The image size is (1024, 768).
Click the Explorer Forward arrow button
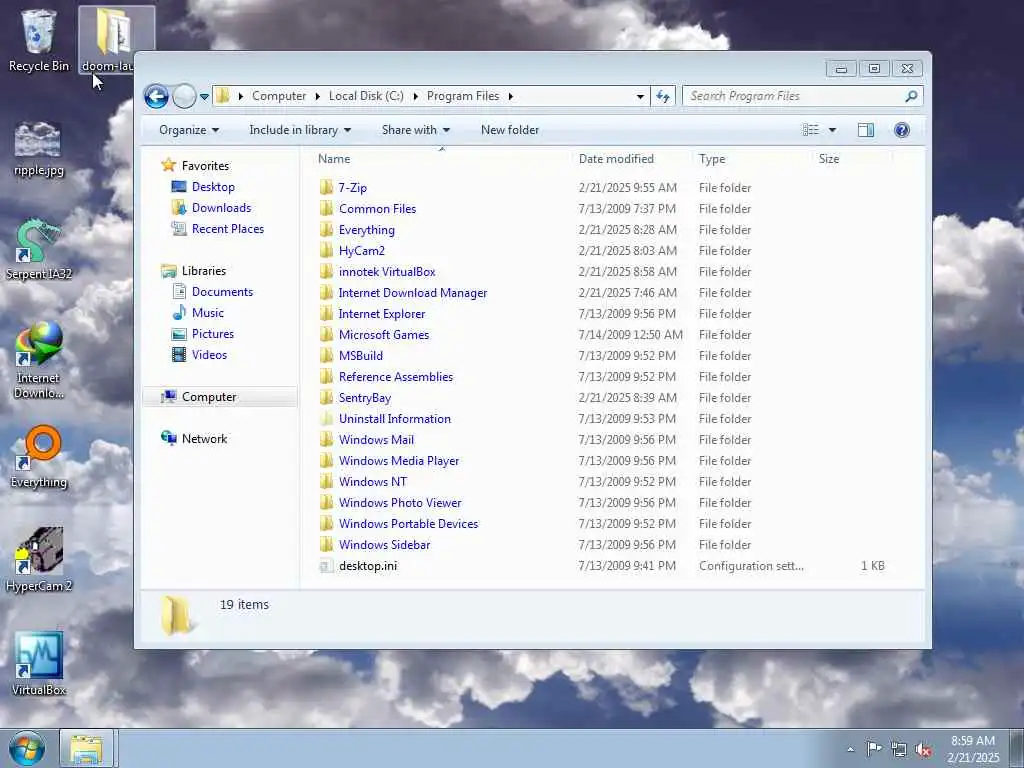click(x=184, y=97)
